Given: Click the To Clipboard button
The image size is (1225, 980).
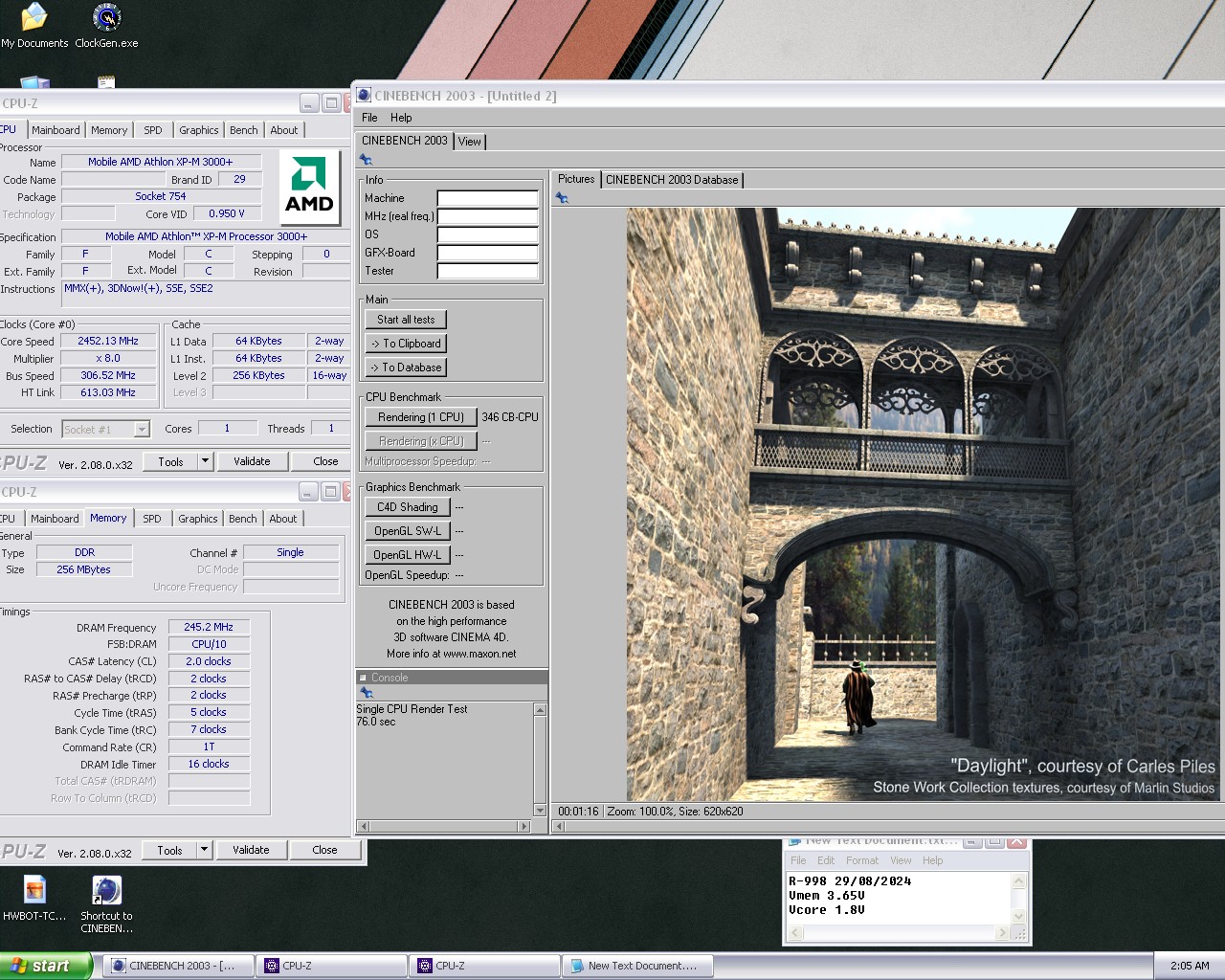Looking at the screenshot, I should 406,344.
